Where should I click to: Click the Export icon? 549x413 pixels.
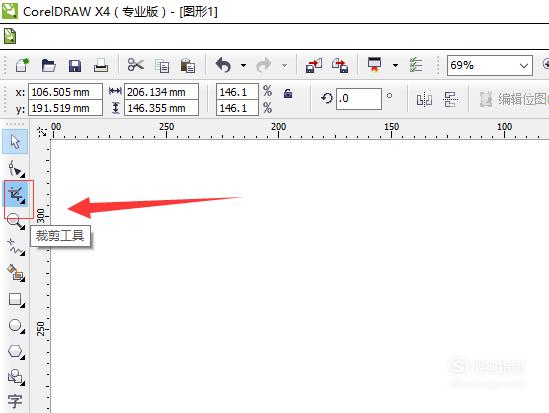pyautogui.click(x=340, y=65)
